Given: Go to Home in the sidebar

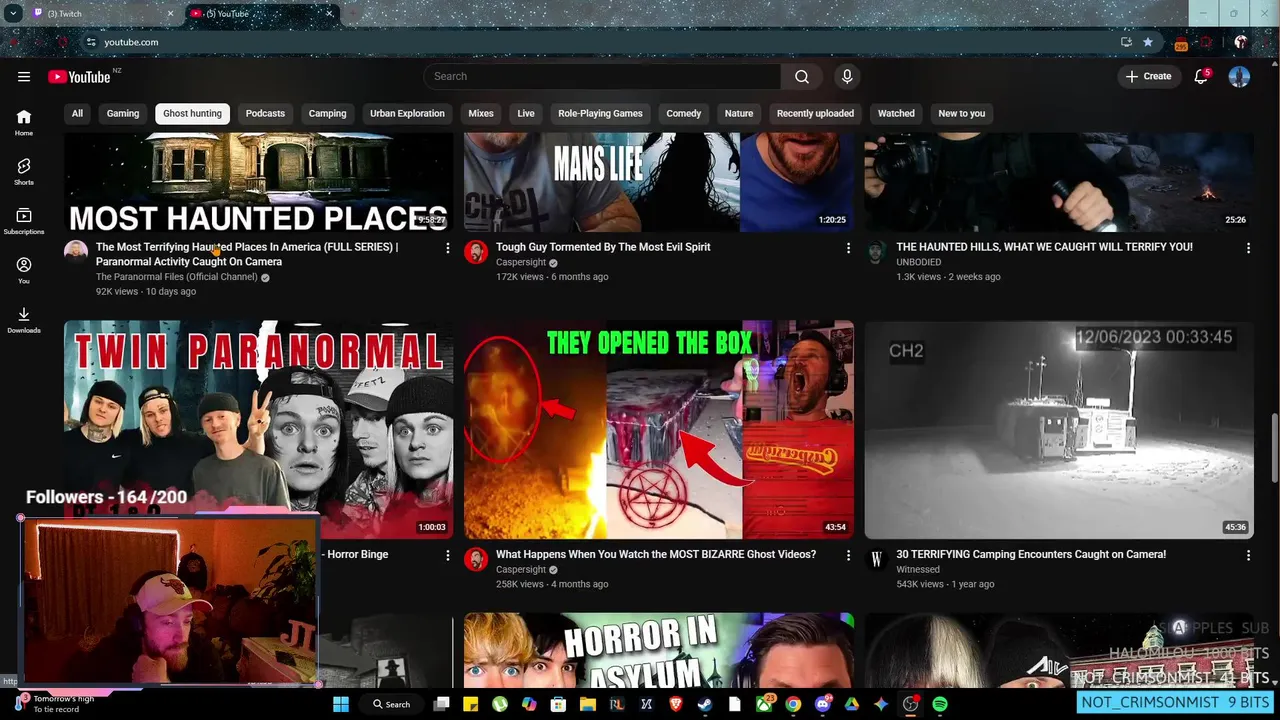Looking at the screenshot, I should 24,122.
